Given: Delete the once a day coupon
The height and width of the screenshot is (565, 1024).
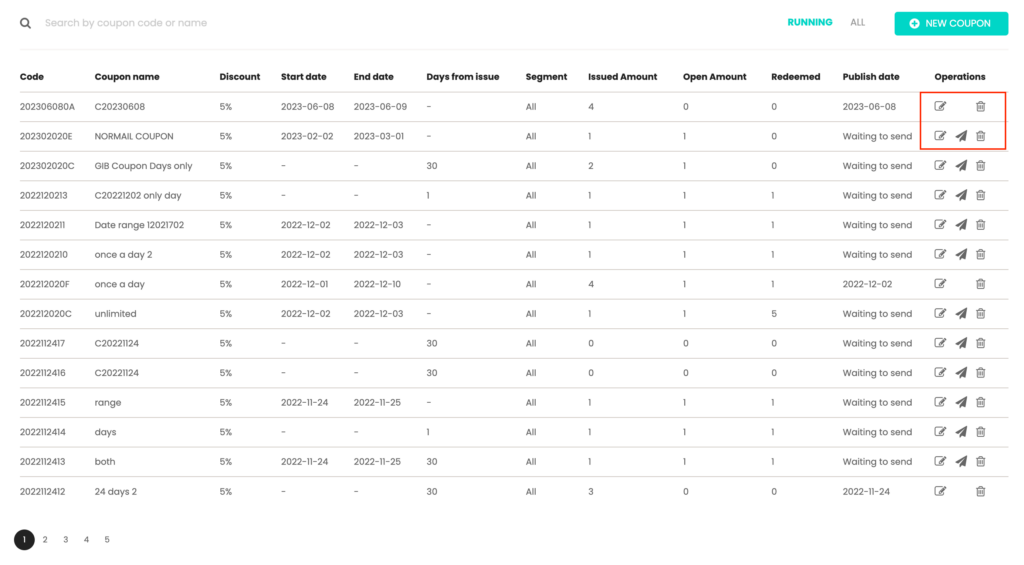Looking at the screenshot, I should click(x=980, y=284).
